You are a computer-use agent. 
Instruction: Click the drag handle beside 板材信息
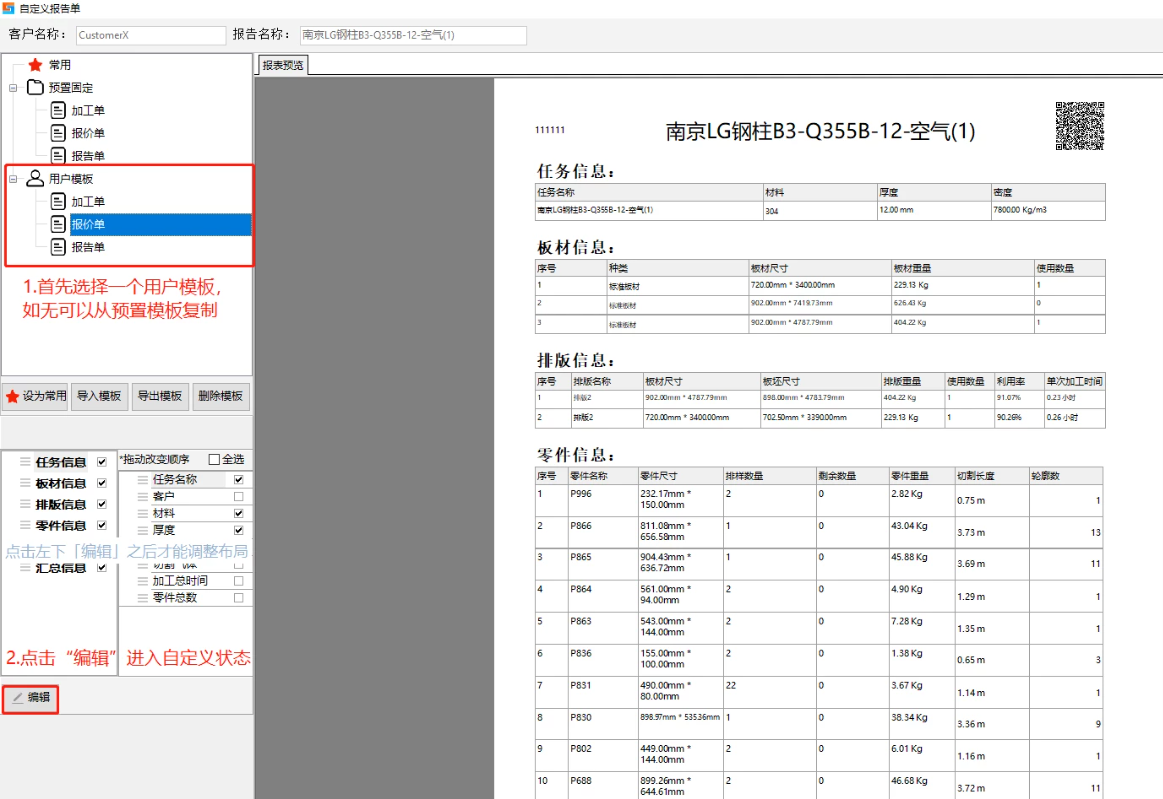[x=25, y=483]
